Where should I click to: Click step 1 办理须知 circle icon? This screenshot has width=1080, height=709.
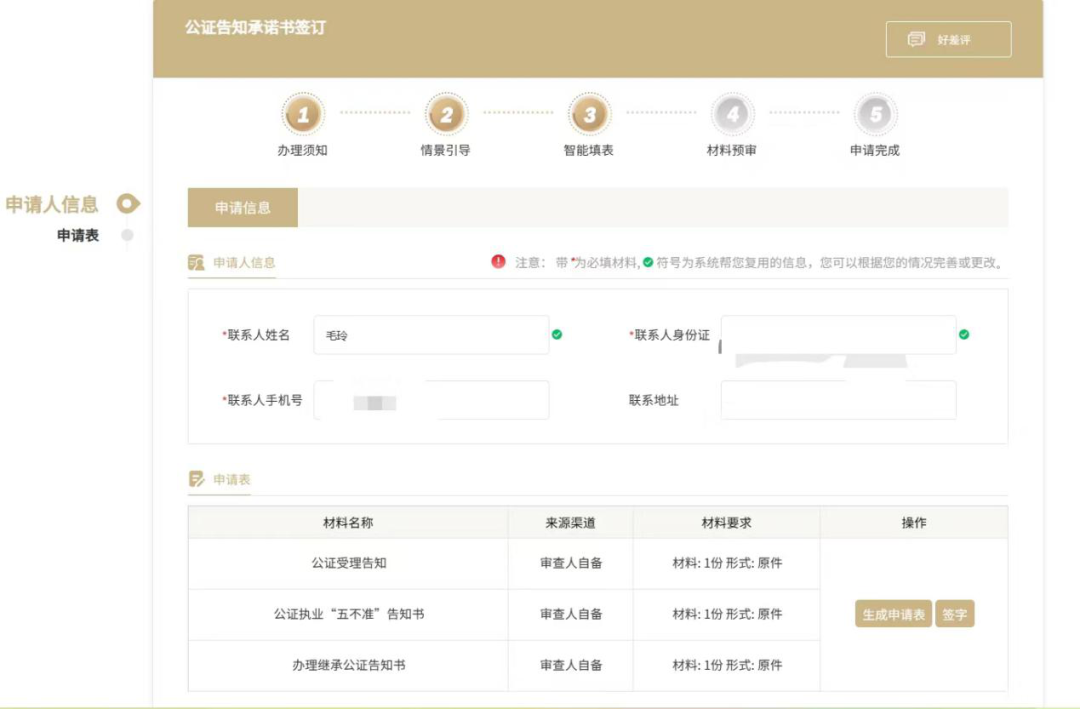click(x=303, y=115)
